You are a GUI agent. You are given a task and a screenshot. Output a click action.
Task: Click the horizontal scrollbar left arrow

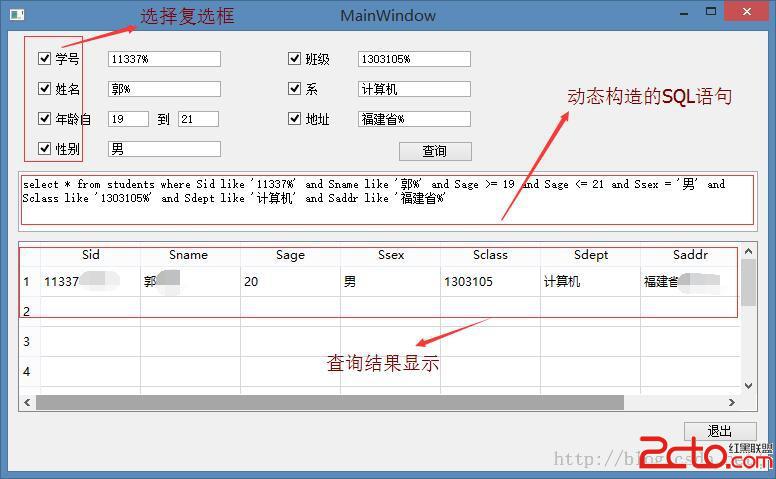pyautogui.click(x=27, y=403)
